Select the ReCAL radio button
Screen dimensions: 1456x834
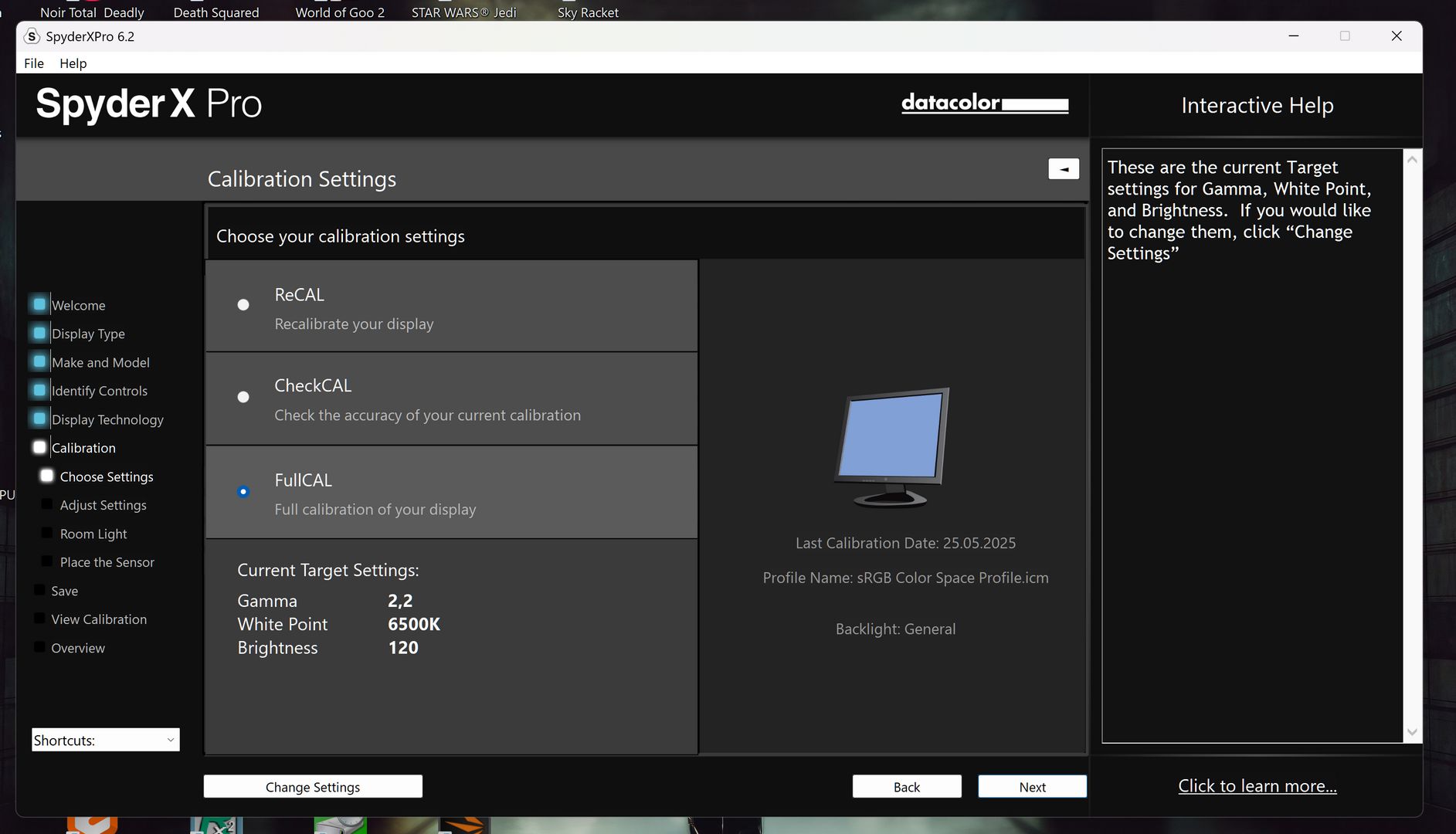(x=243, y=305)
